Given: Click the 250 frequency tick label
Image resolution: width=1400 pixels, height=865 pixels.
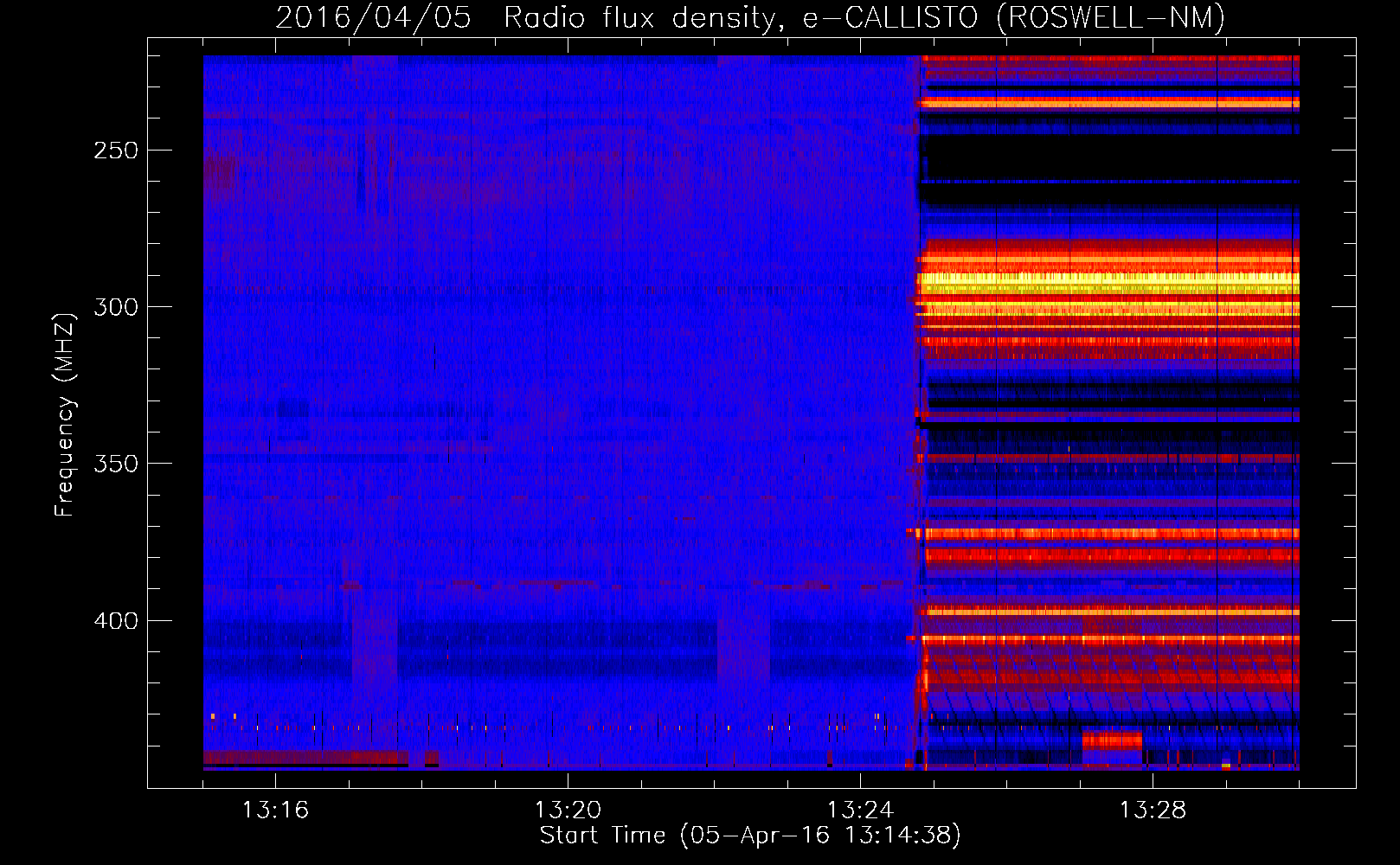Looking at the screenshot, I should (116, 151).
